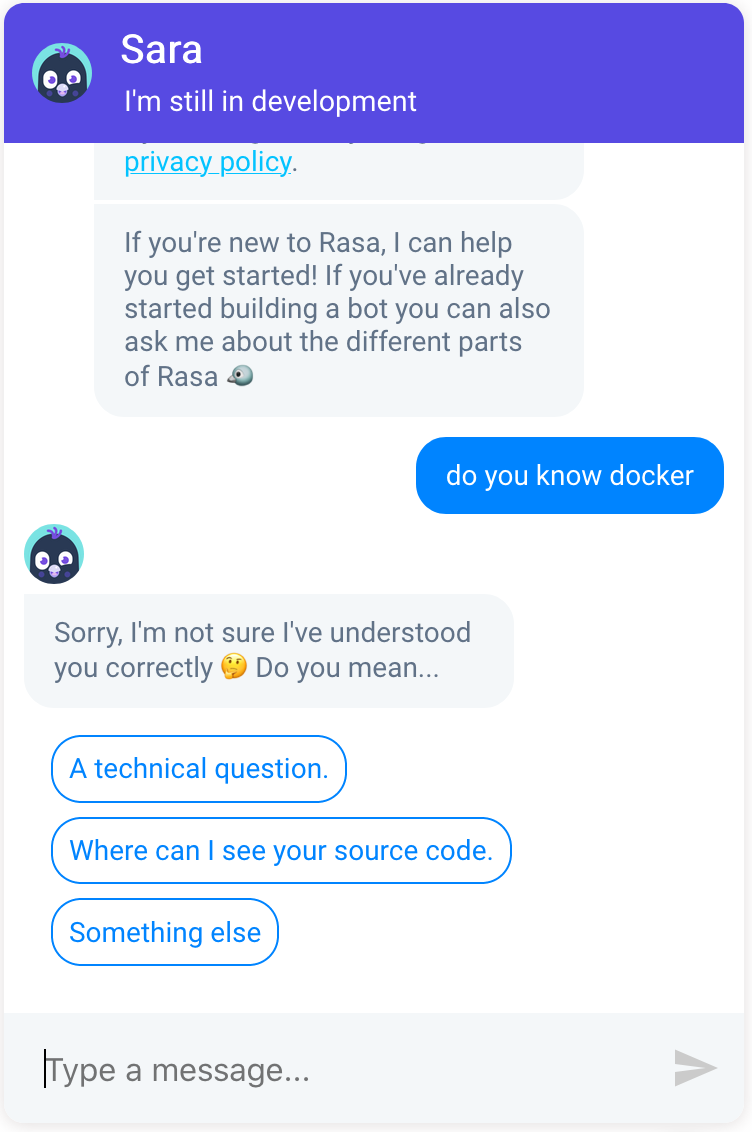Click the bird emoji after 'of Rasa'

click(x=240, y=375)
